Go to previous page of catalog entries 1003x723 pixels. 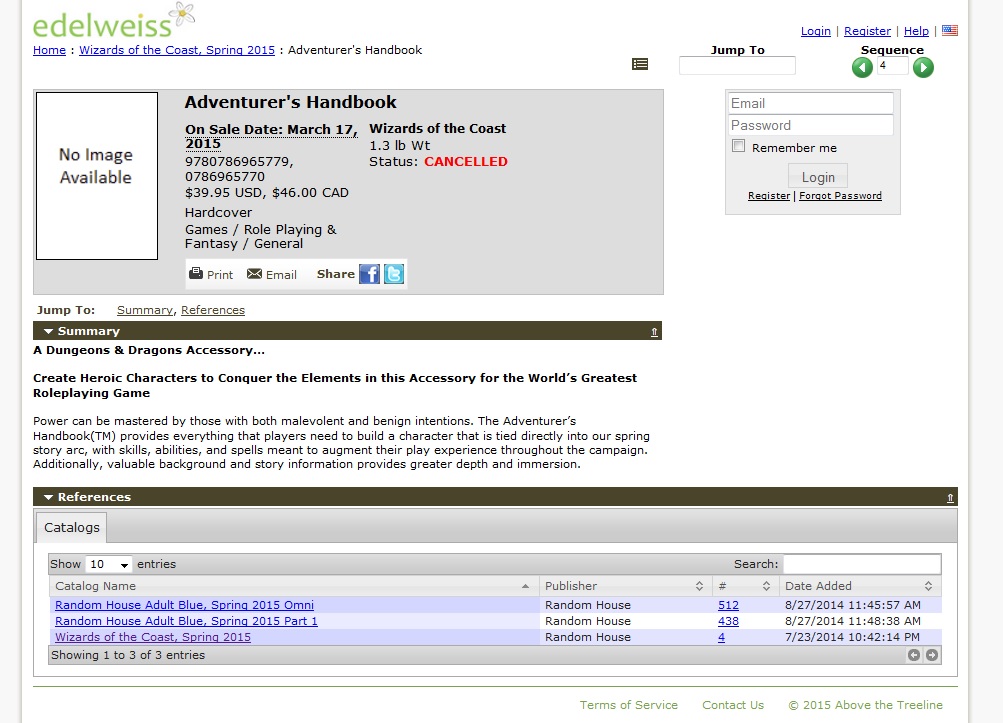click(914, 655)
